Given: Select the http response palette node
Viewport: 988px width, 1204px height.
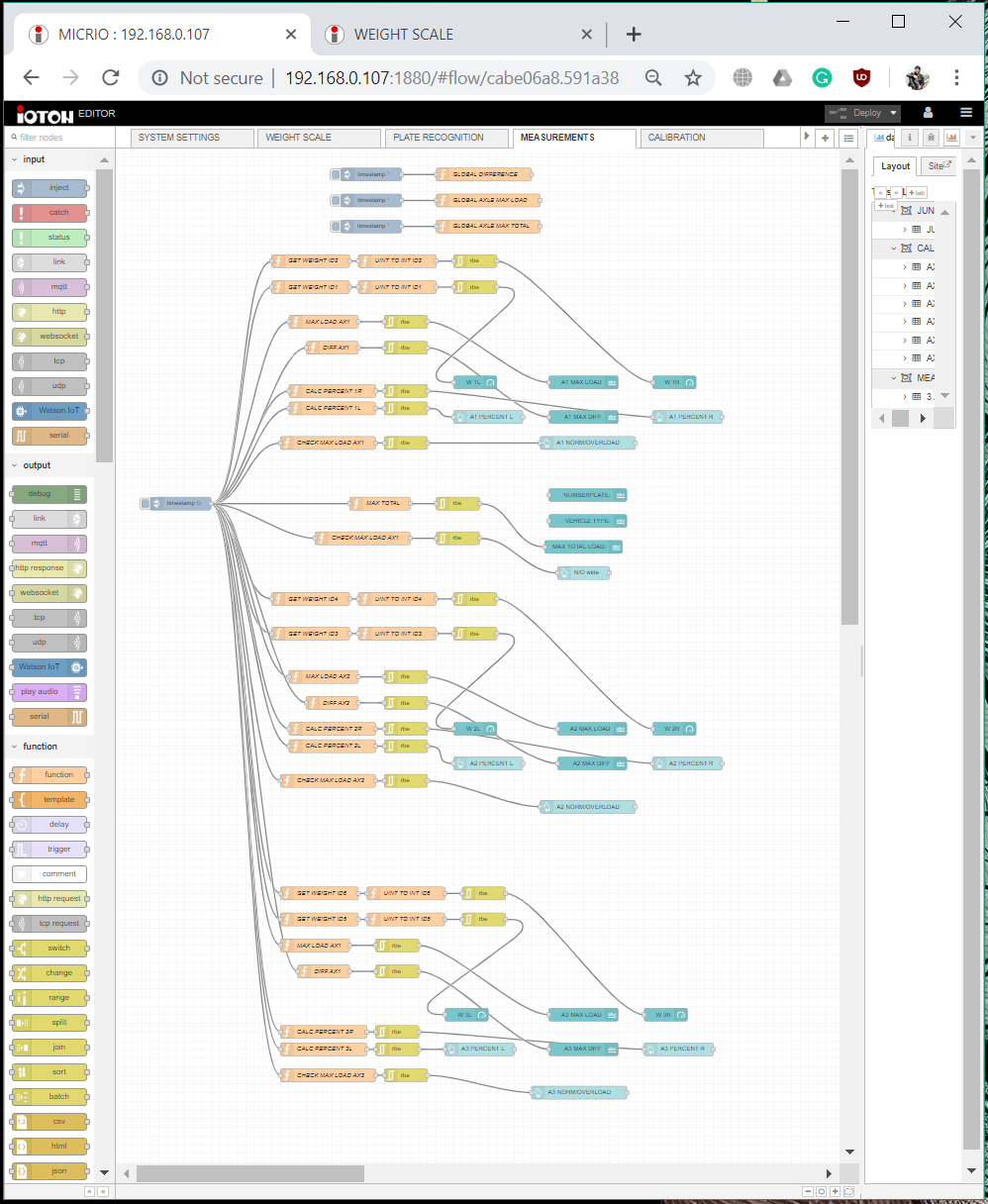Looking at the screenshot, I should 49,568.
